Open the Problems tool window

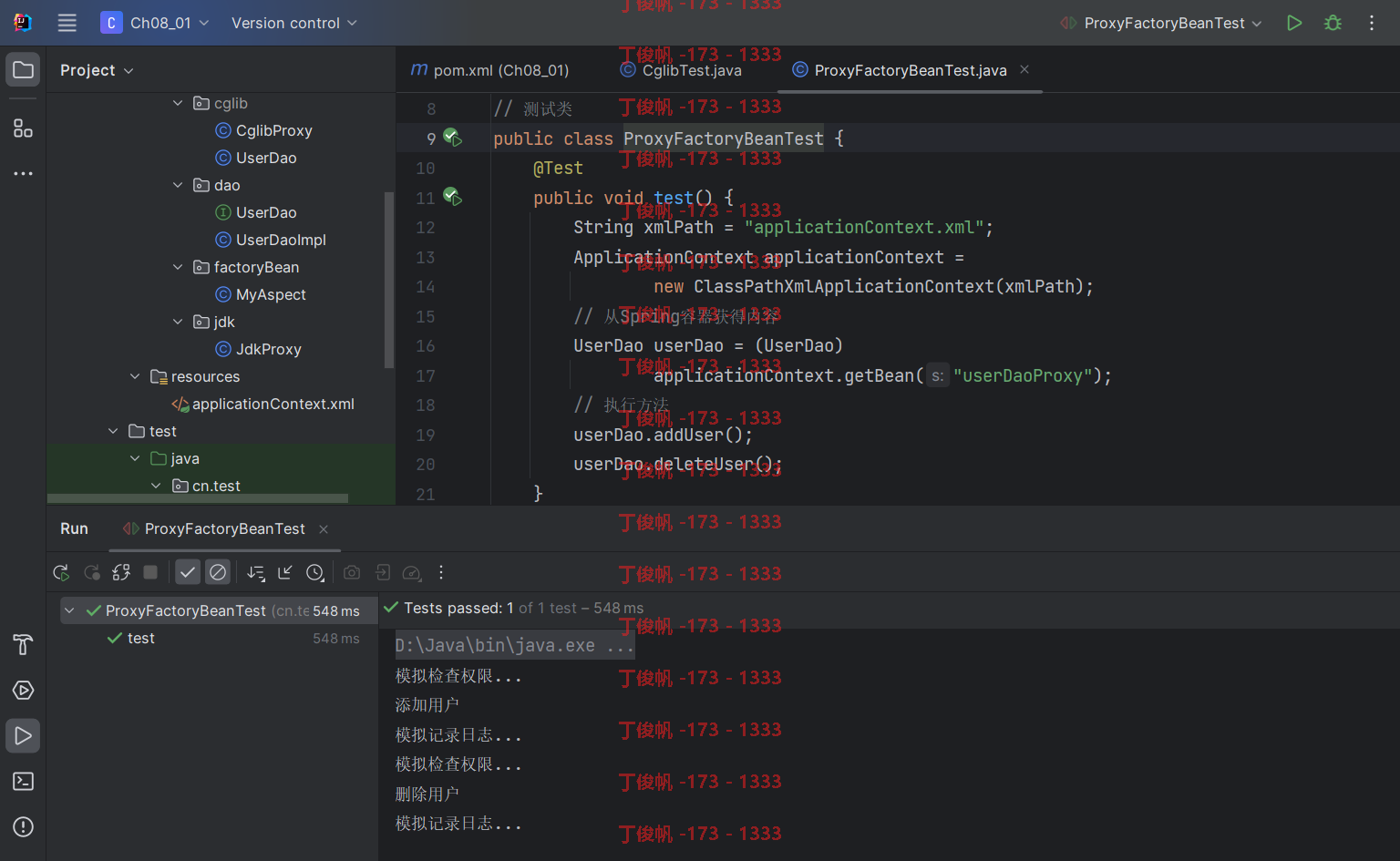click(23, 827)
